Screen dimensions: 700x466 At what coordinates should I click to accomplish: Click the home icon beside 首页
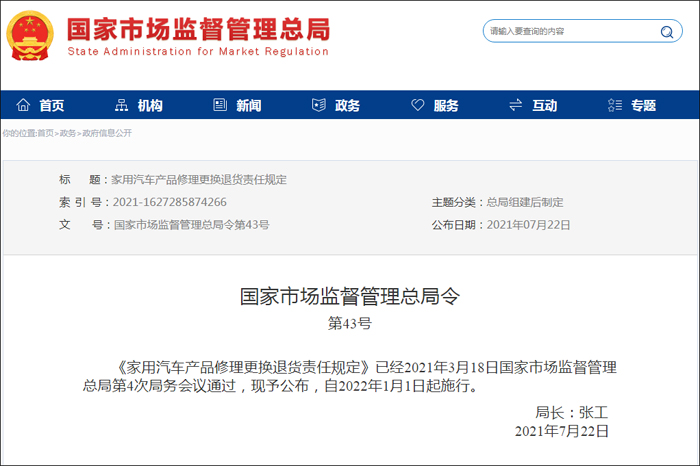pos(23,105)
